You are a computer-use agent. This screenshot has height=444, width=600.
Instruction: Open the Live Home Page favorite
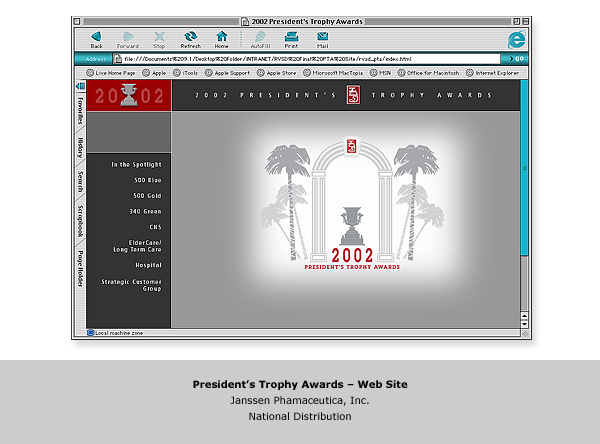click(111, 73)
